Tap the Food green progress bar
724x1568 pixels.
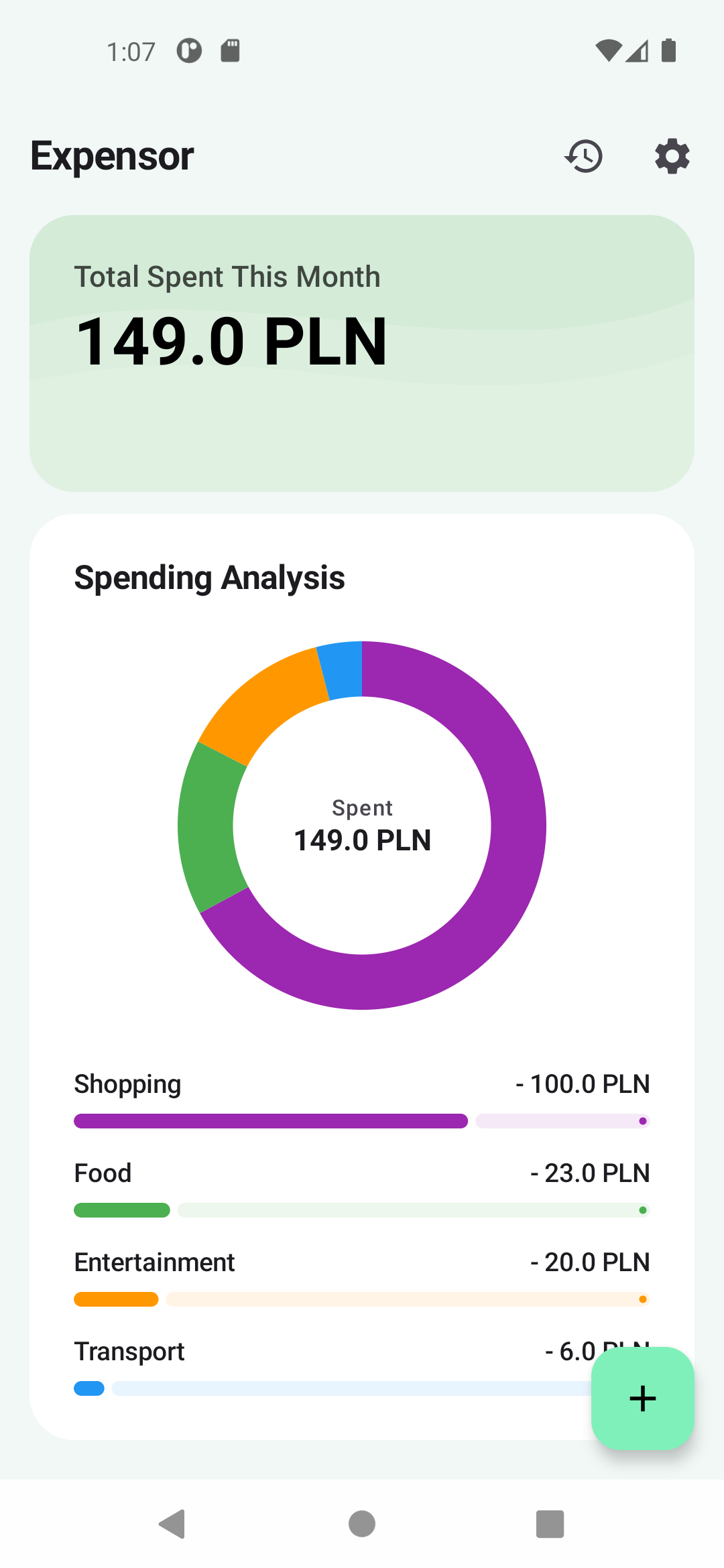[x=122, y=1210]
